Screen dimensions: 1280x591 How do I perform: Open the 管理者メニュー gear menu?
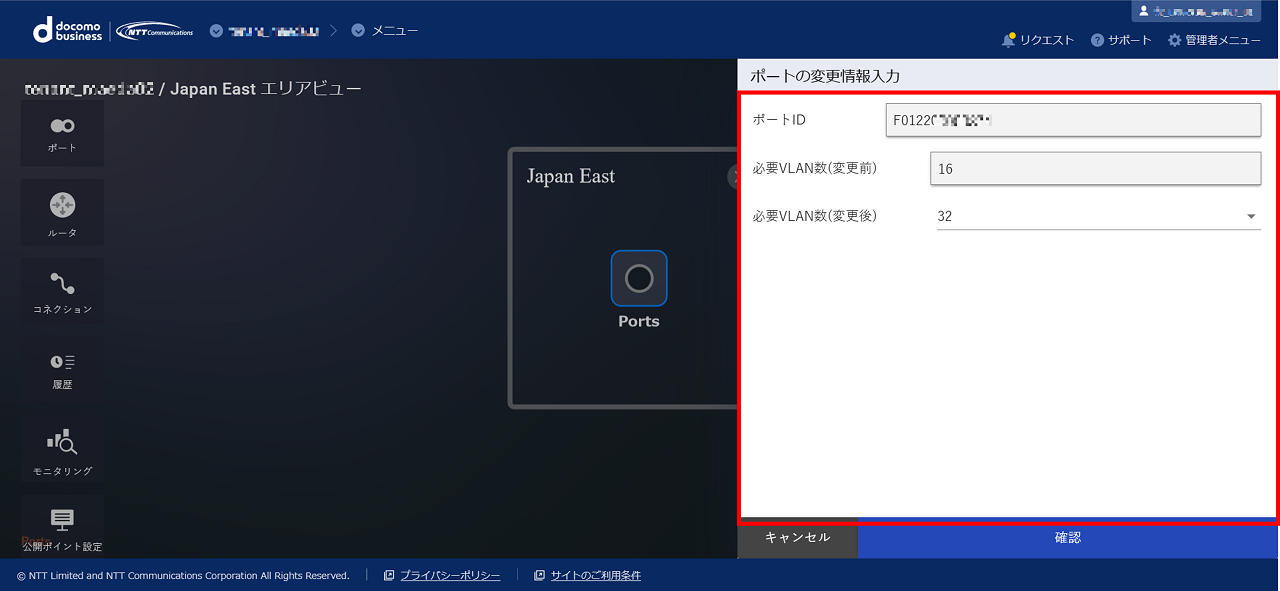[x=1214, y=40]
